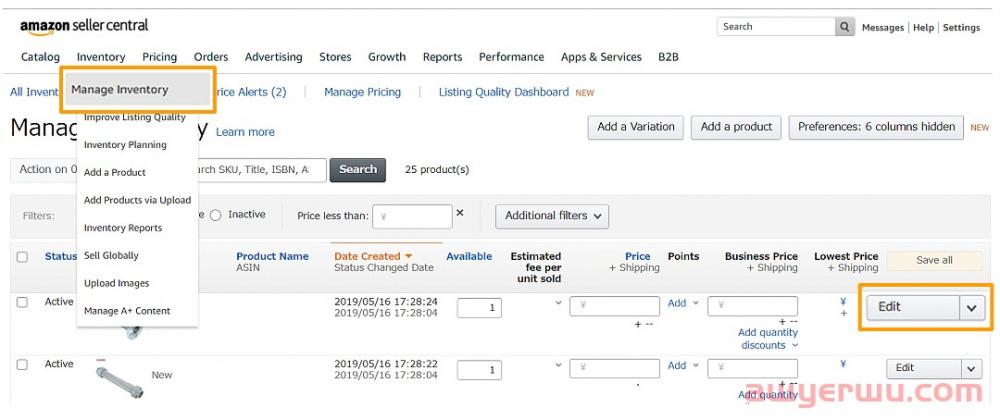Open the second row's Edit dropdown arrow
1000x420 pixels.
point(971,368)
